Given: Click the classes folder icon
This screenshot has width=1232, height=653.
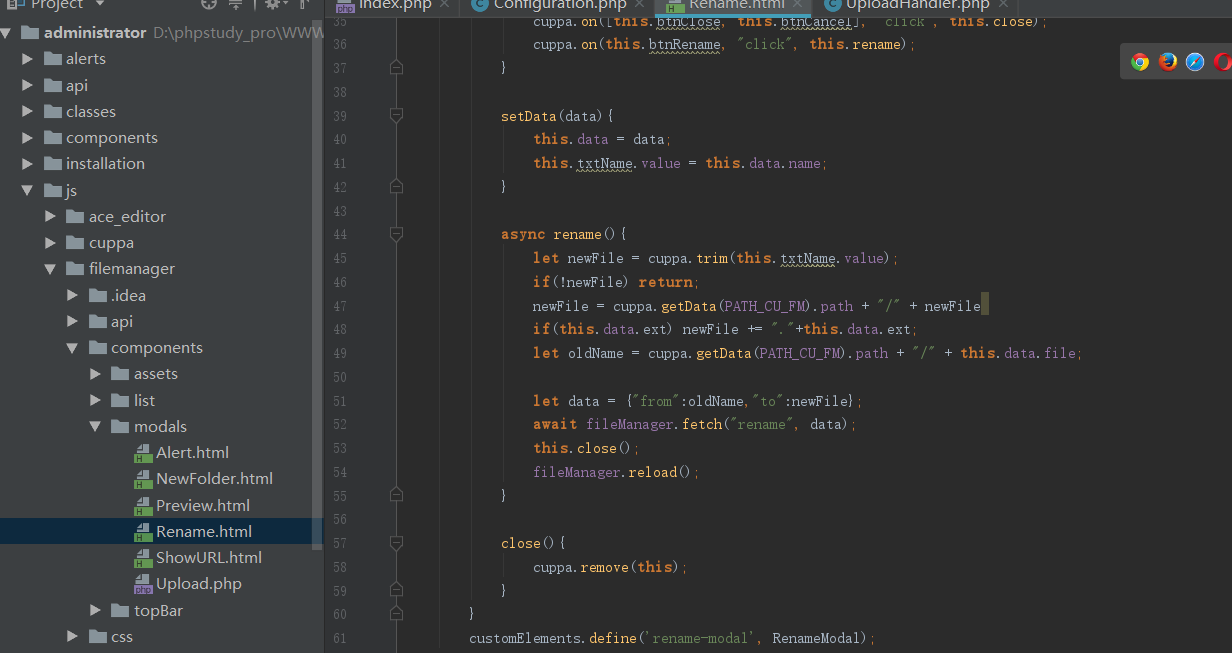Looking at the screenshot, I should tap(52, 112).
